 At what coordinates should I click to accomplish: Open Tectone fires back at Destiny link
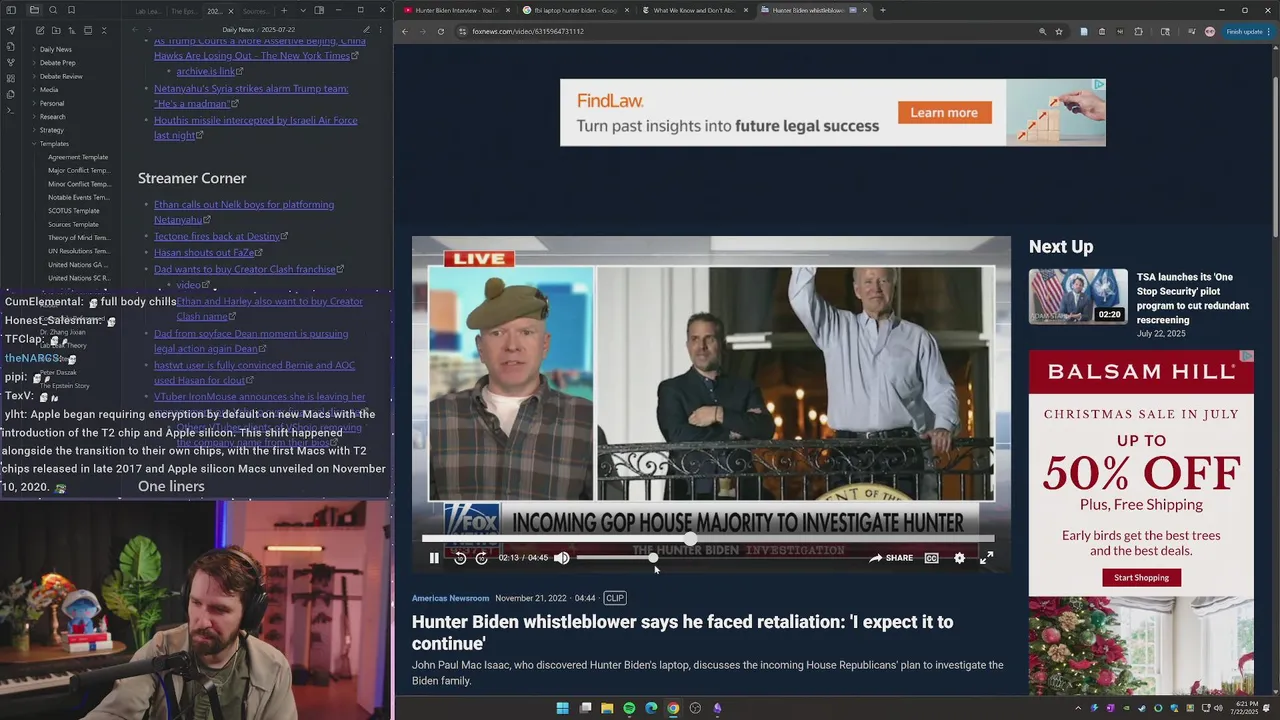click(217, 236)
